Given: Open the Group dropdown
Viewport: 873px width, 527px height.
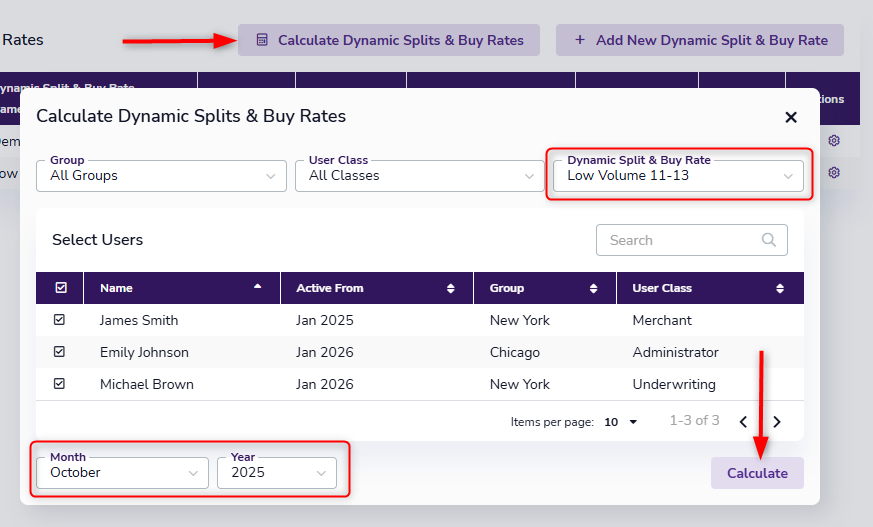Looking at the screenshot, I should (161, 175).
